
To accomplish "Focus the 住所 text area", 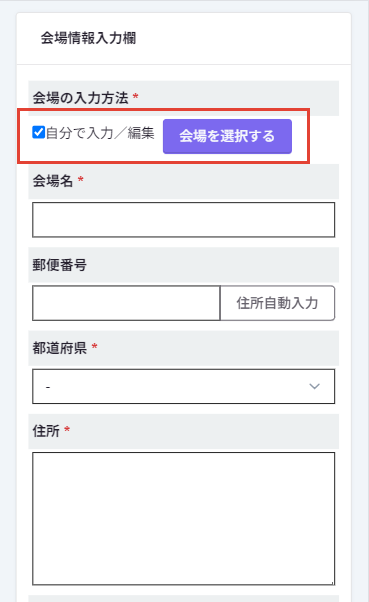I will click(184, 519).
